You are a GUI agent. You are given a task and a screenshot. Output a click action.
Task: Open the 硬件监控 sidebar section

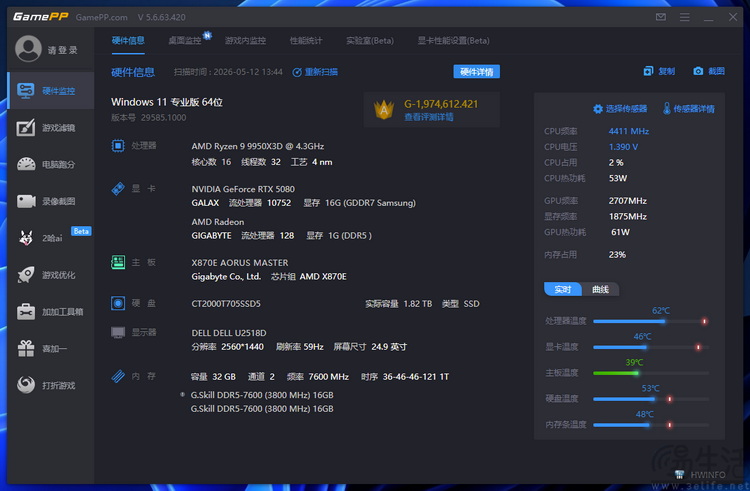[51, 91]
